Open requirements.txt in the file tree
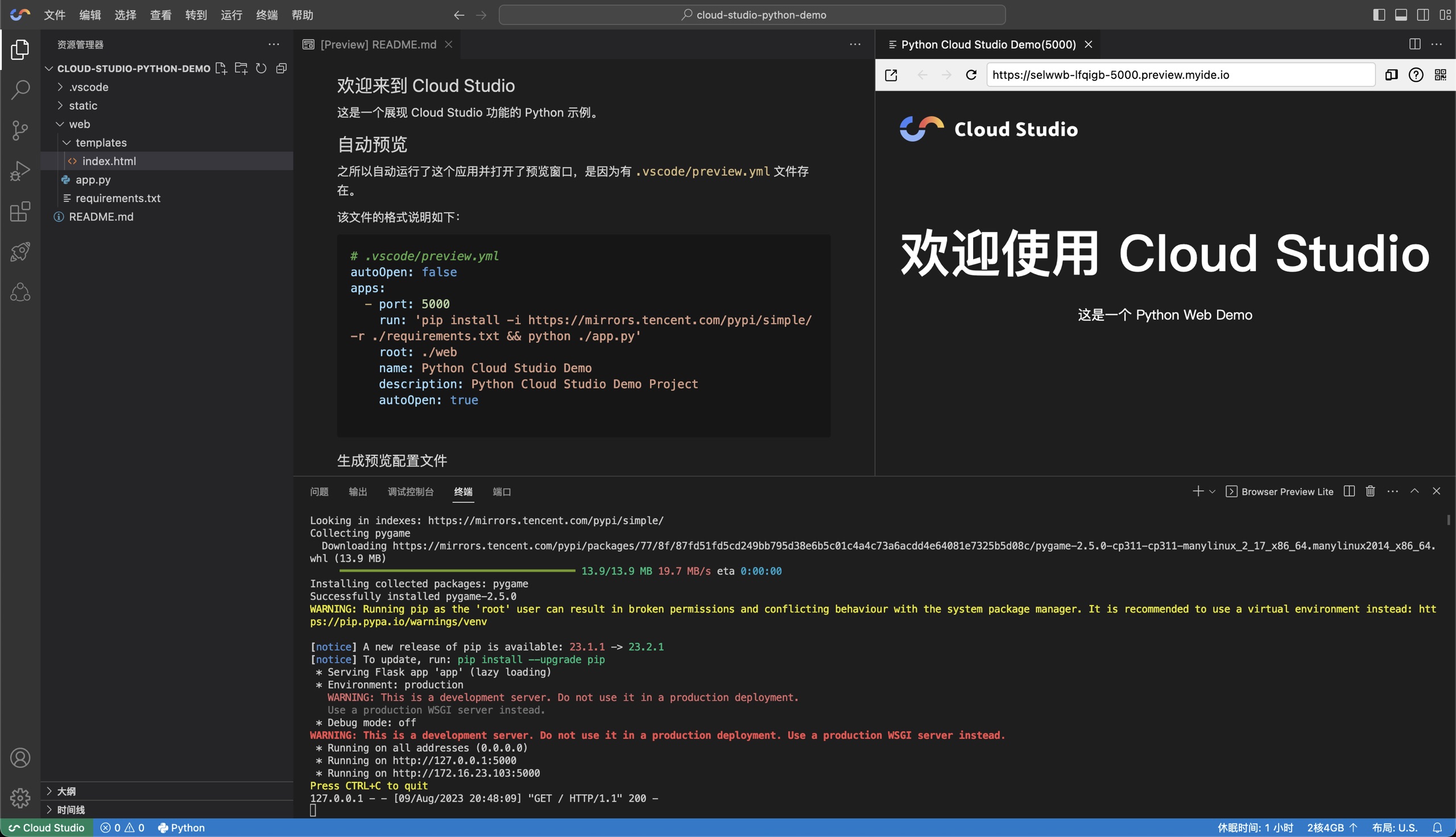Image resolution: width=1456 pixels, height=837 pixels. tap(167, 198)
